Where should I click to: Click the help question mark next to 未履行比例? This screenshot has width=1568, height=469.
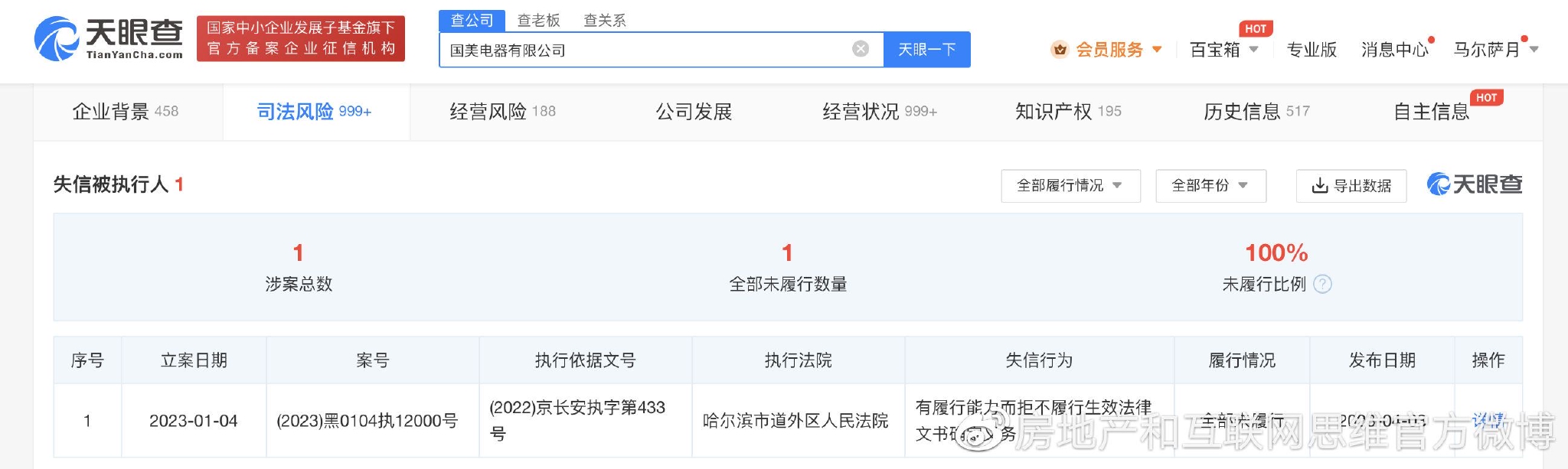1322,284
